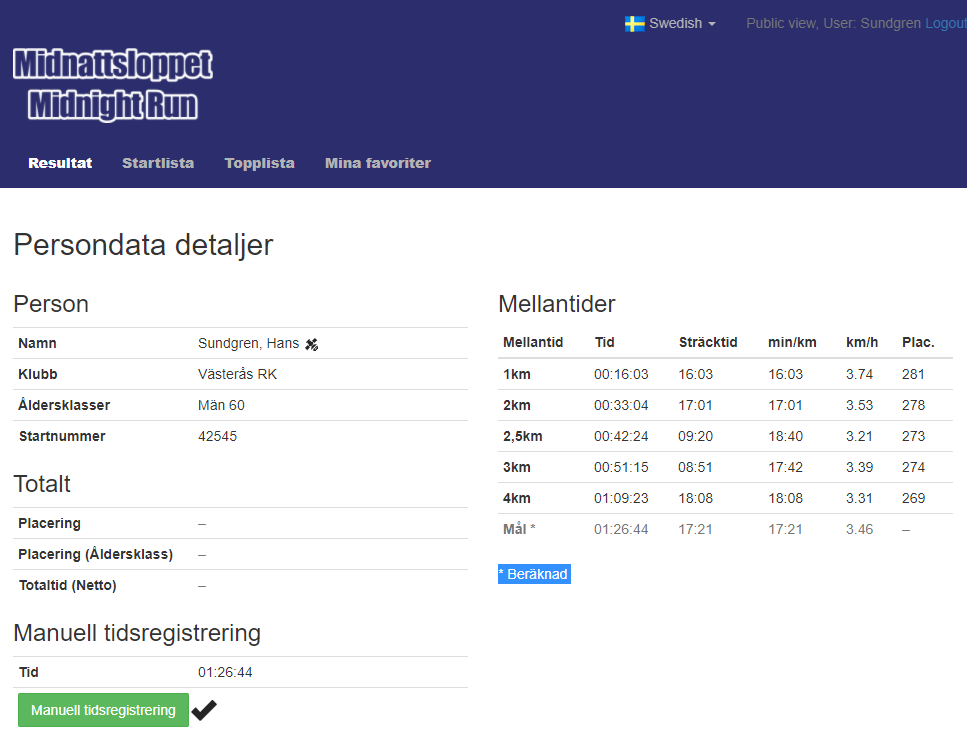
Task: Open the Mina favoriter tab
Action: point(378,163)
